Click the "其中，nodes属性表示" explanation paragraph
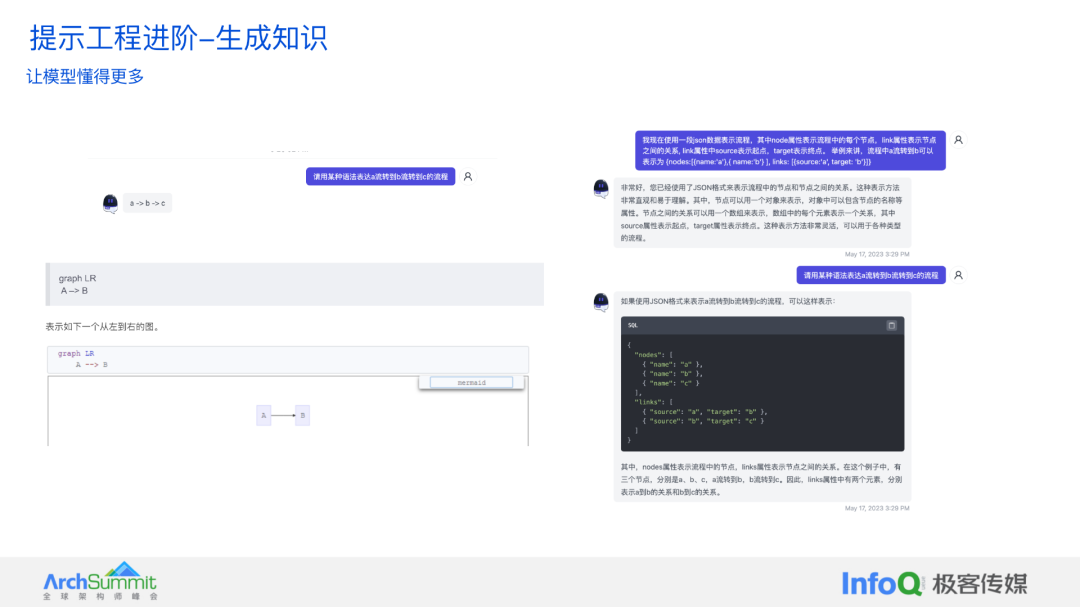The width and height of the screenshot is (1080, 607). pyautogui.click(x=762, y=480)
